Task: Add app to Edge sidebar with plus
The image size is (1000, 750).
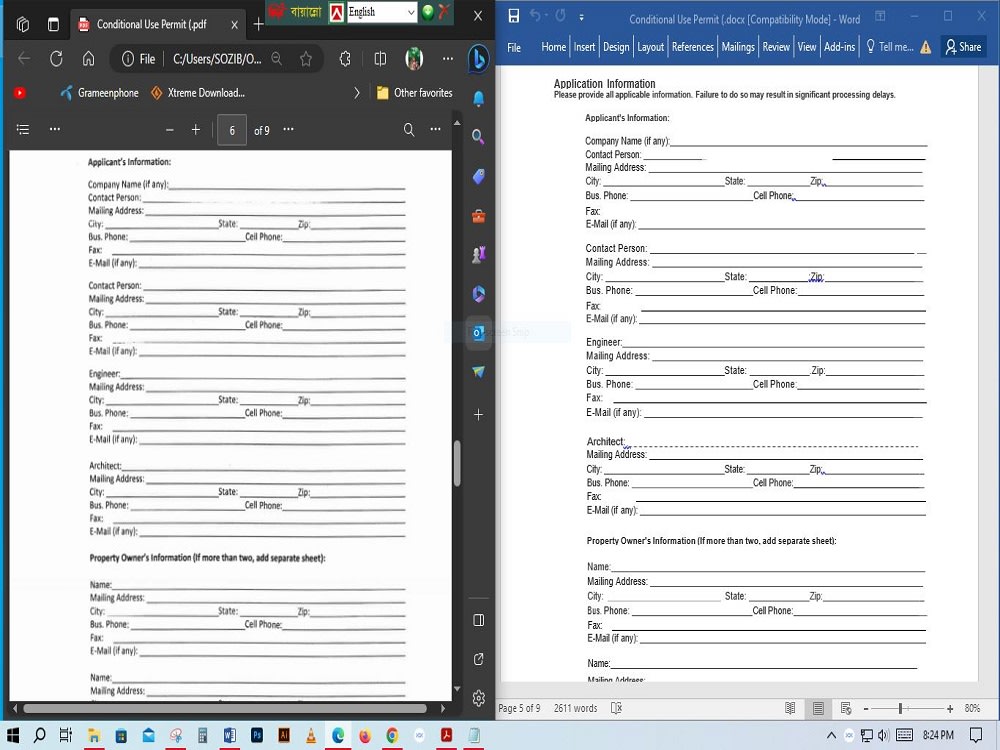Action: [478, 415]
